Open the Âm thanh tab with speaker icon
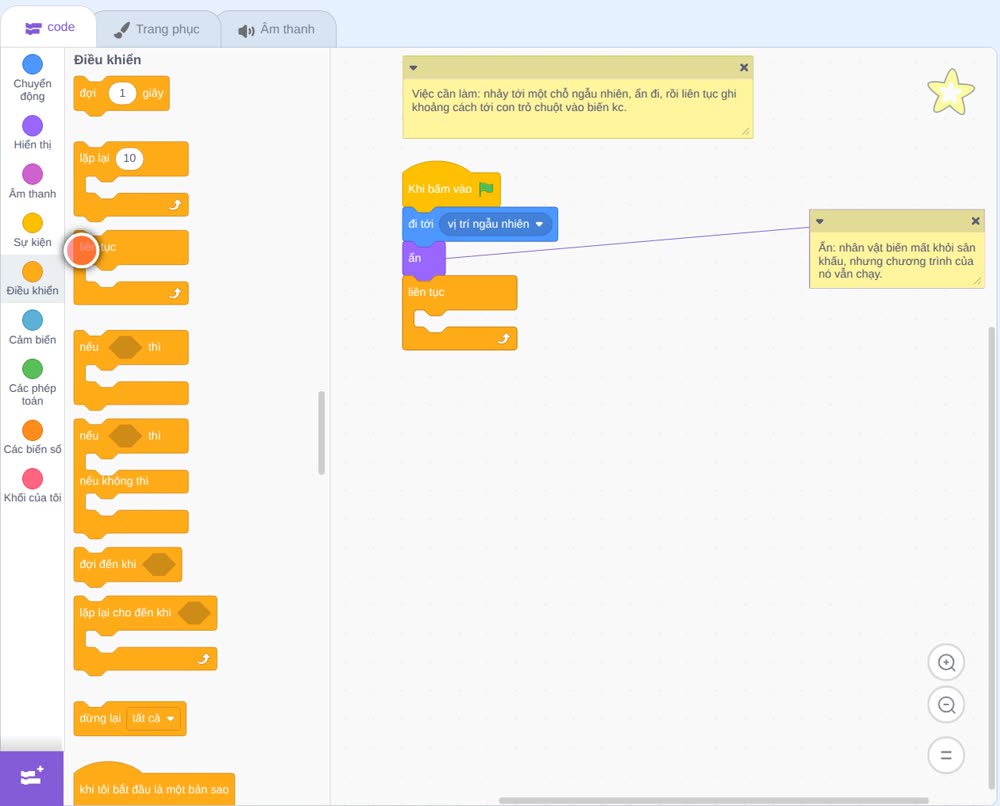 pos(277,29)
